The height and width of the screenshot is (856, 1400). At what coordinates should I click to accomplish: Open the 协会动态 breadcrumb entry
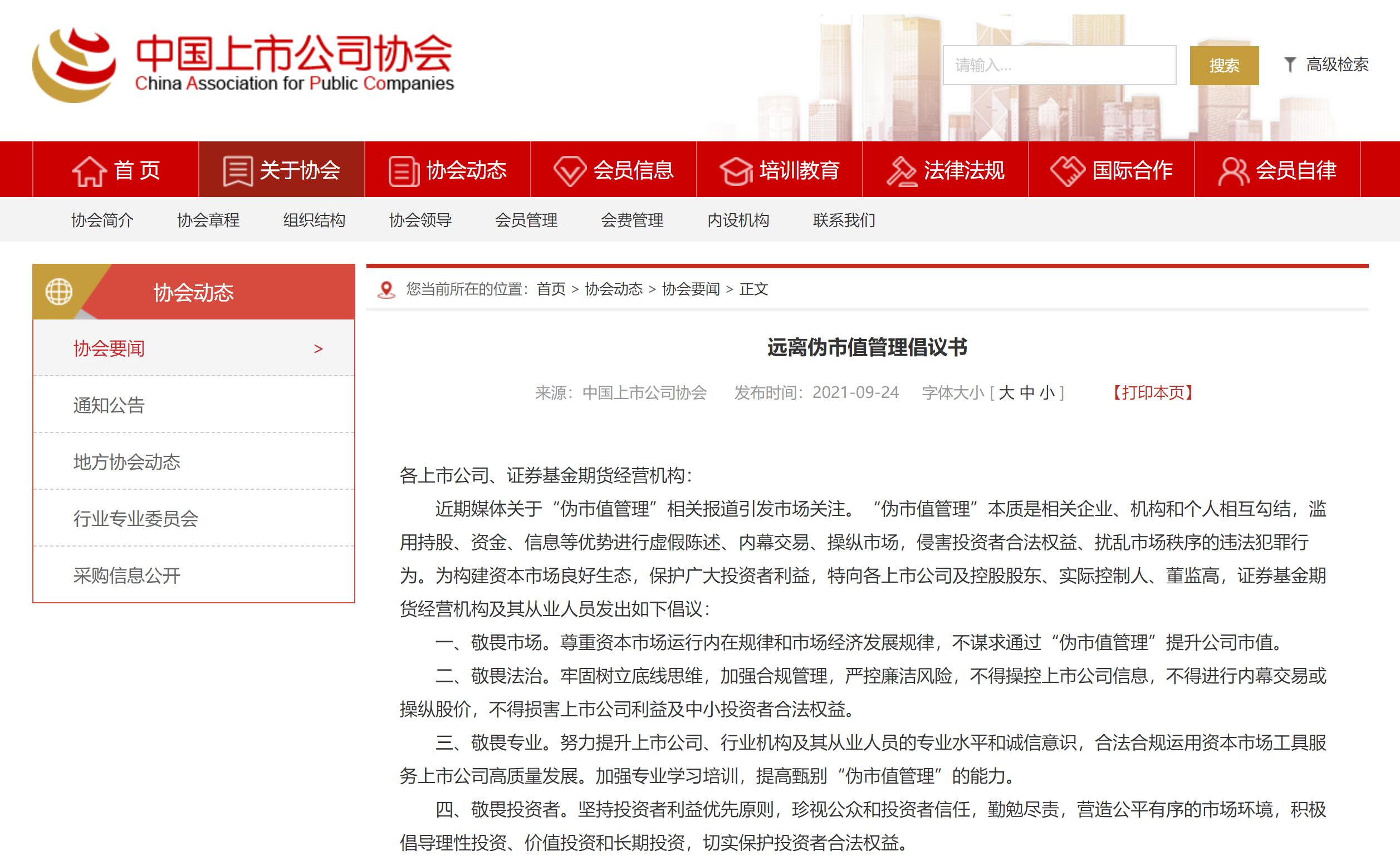[x=614, y=289]
